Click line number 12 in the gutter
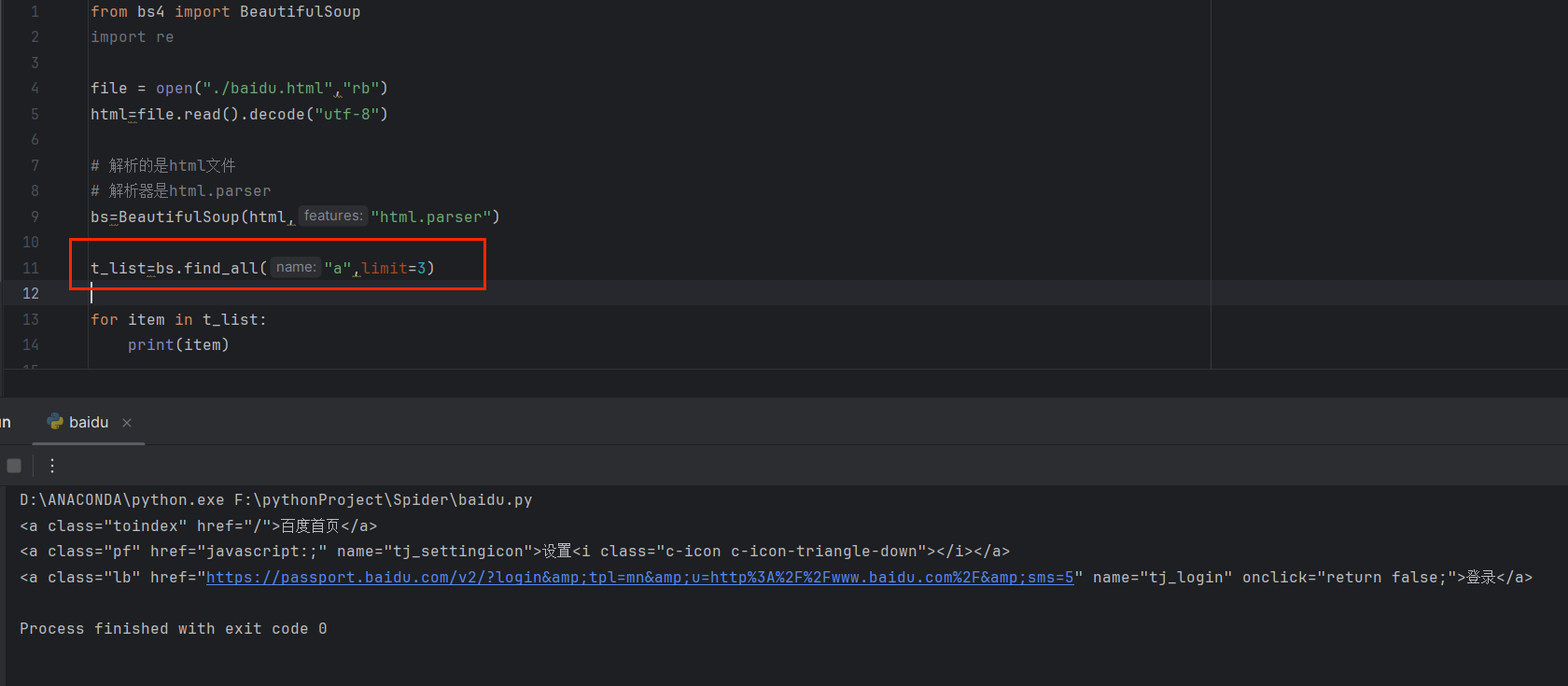This screenshot has height=686, width=1568. coord(31,293)
